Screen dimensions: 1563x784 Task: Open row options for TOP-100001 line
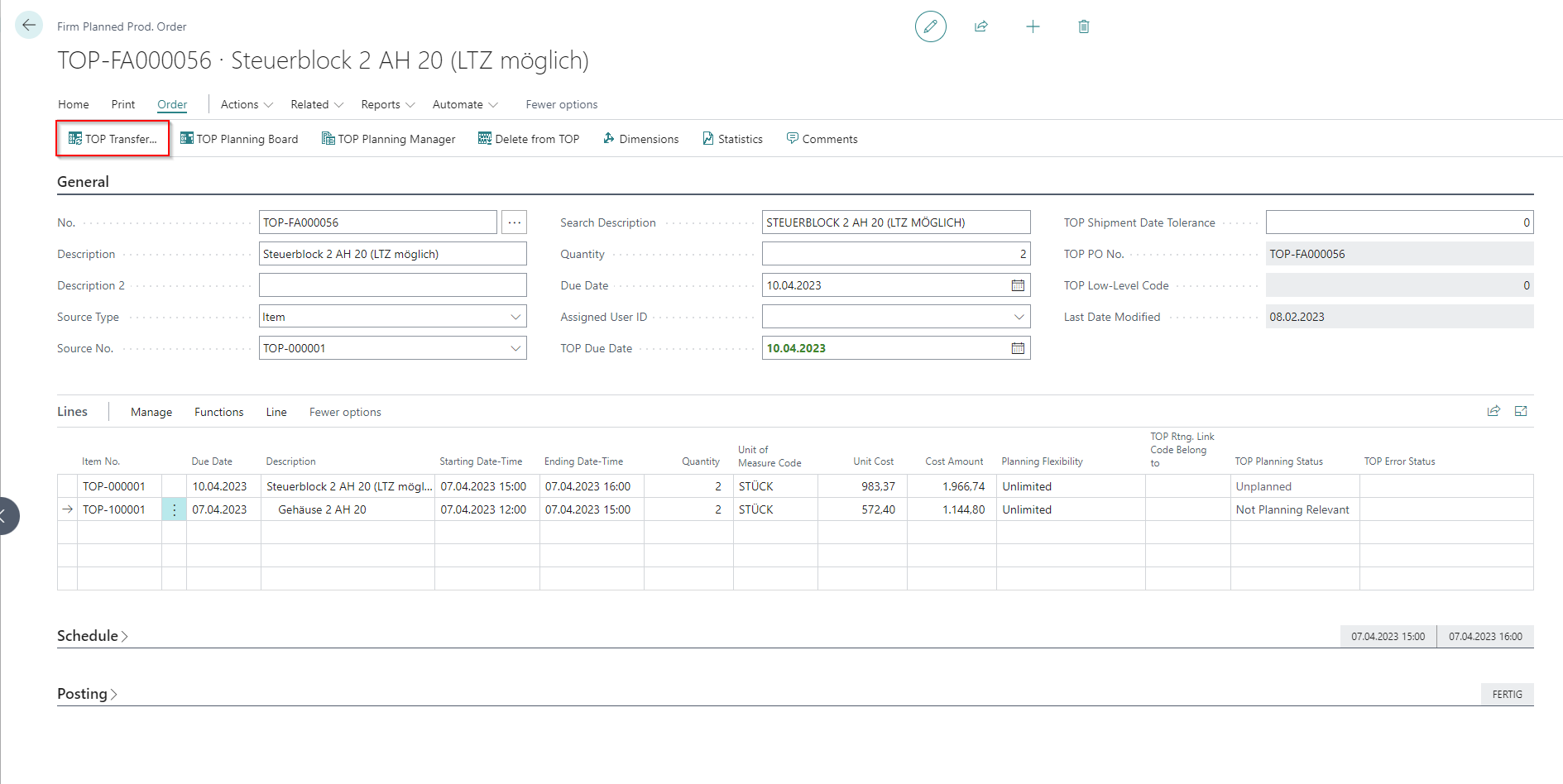(x=174, y=509)
